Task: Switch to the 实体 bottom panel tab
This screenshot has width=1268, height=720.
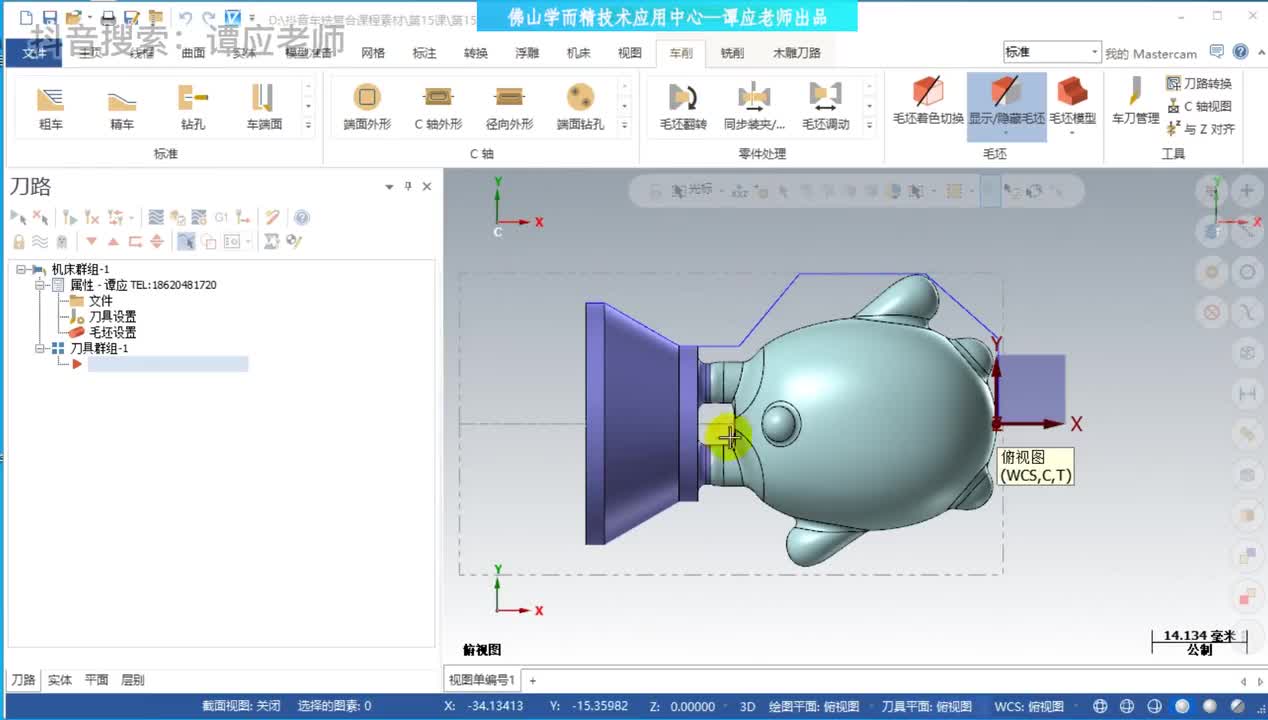Action: point(60,680)
